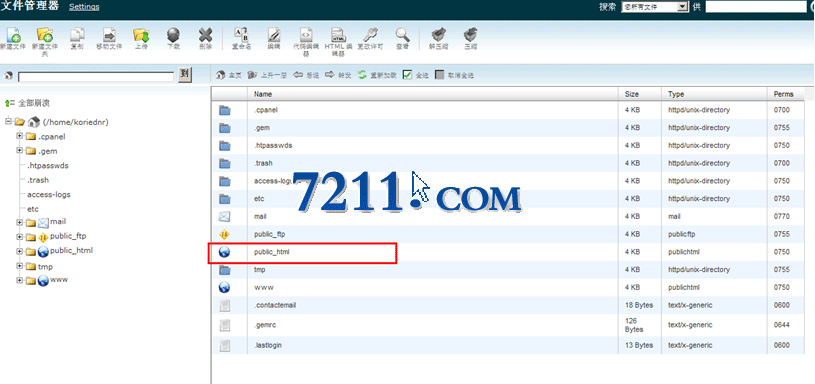Select .htpasswds in the folder tree

pyautogui.click(x=48, y=166)
